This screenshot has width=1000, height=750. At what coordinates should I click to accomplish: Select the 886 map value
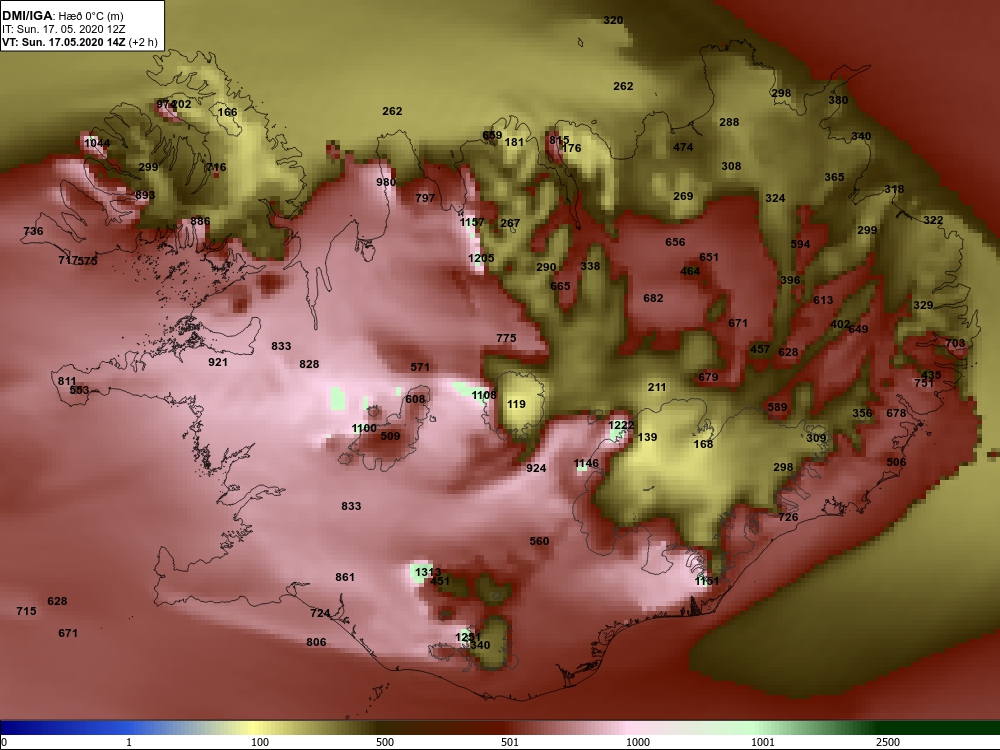tap(200, 221)
